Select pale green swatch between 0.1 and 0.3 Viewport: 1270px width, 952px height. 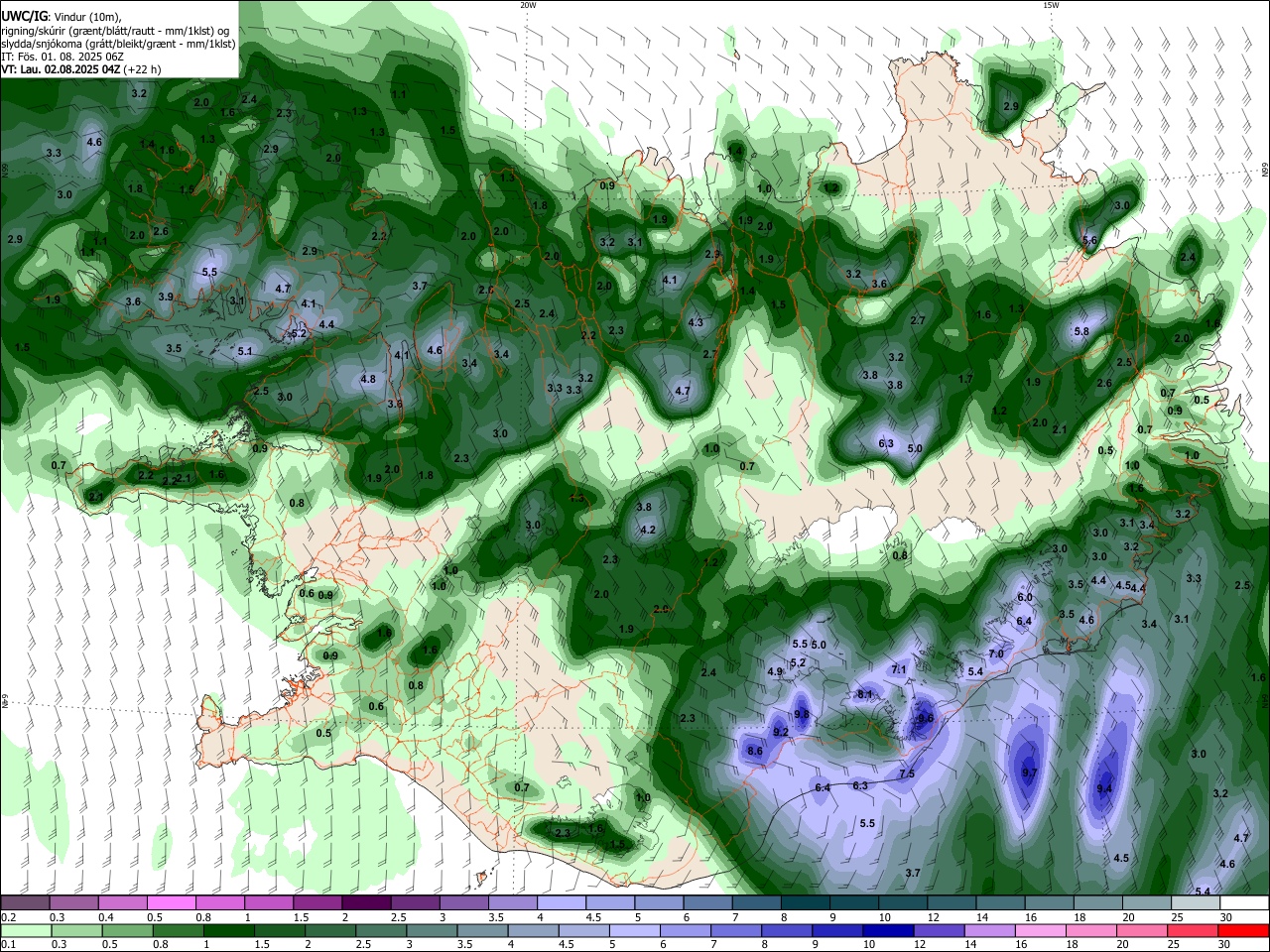25,931
